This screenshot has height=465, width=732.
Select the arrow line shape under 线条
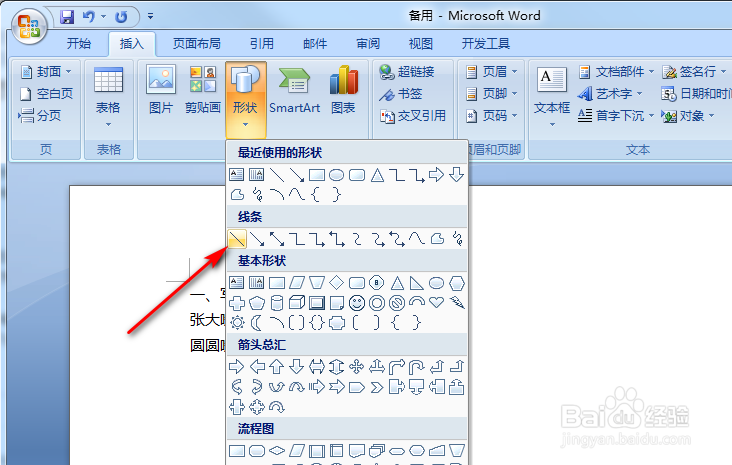point(257,239)
